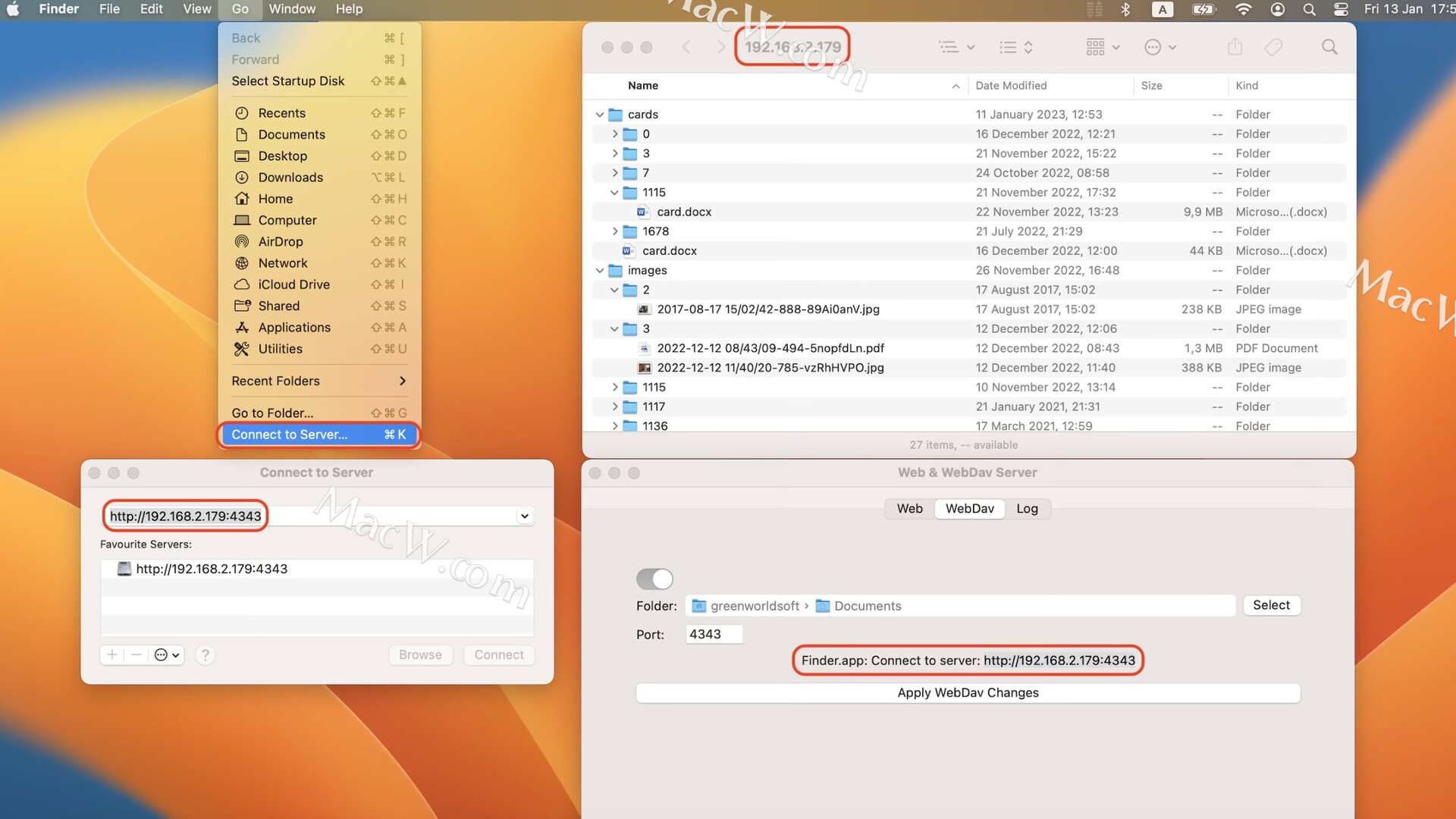Viewport: 1456px width, 819px height.
Task: Choose Network in the Go menu
Action: [319, 263]
